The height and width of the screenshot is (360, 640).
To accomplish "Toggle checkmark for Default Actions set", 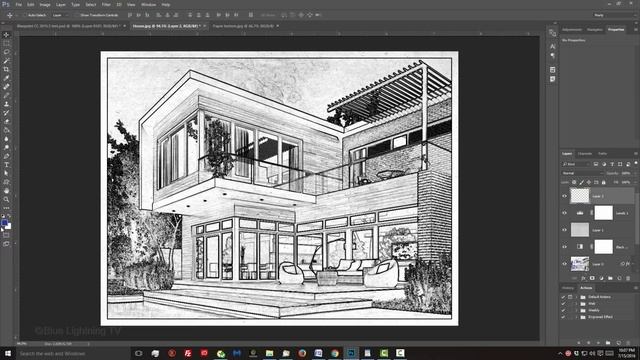I will coord(563,297).
